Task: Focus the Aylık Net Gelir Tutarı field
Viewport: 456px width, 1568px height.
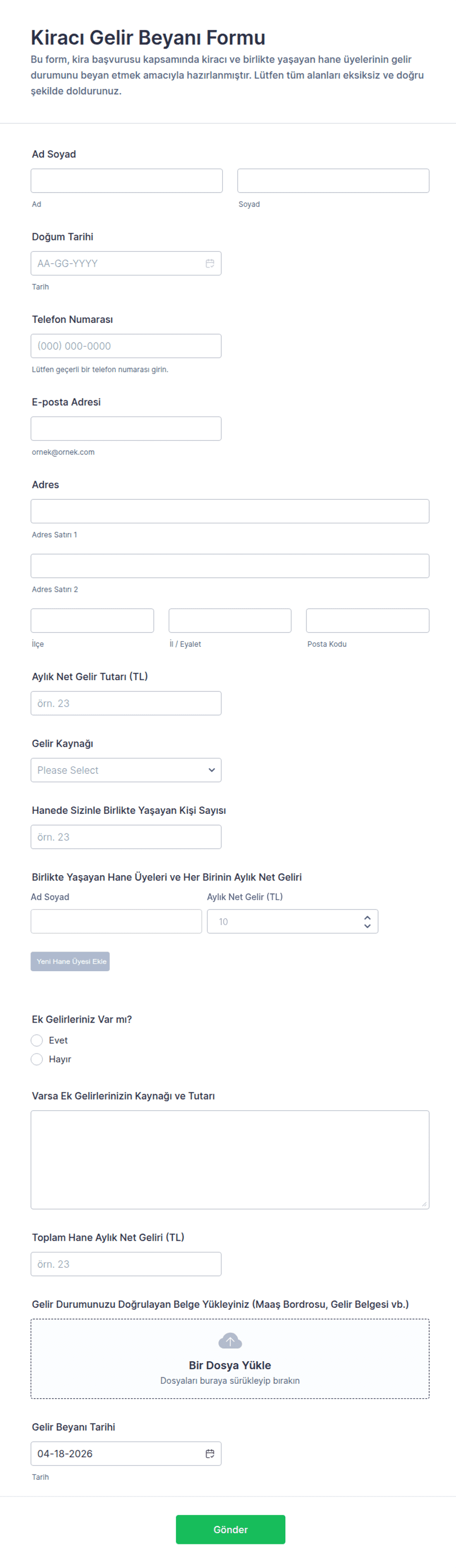Action: [126, 703]
